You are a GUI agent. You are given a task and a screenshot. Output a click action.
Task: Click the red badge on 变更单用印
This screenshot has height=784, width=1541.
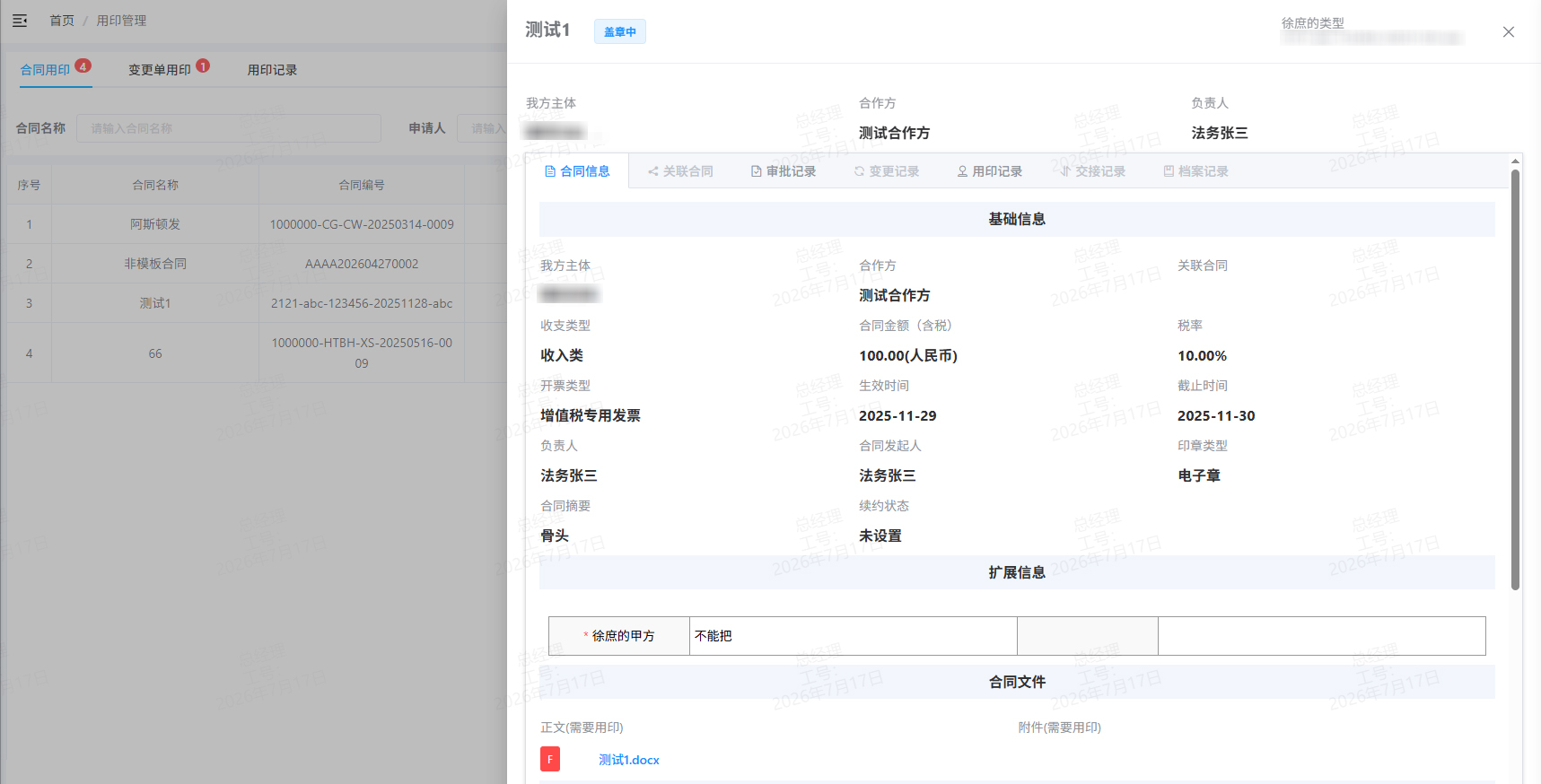[203, 65]
